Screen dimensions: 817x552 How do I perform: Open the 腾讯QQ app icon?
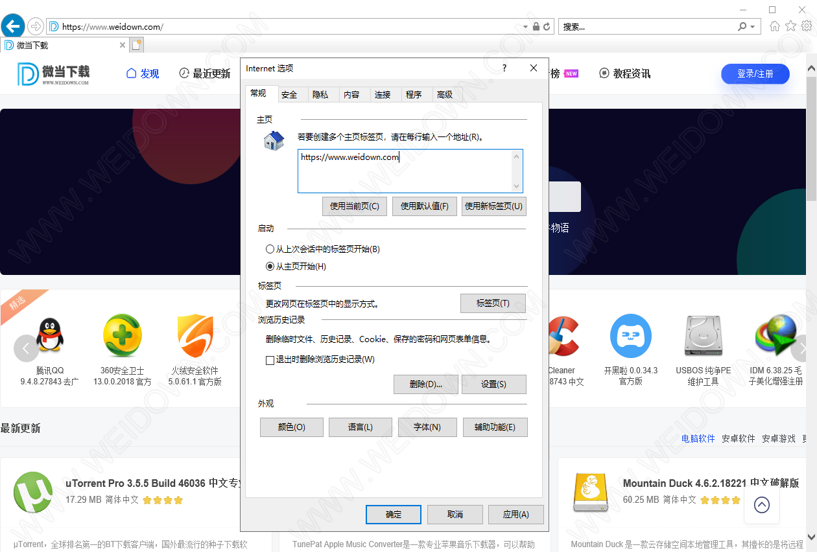pyautogui.click(x=49, y=335)
